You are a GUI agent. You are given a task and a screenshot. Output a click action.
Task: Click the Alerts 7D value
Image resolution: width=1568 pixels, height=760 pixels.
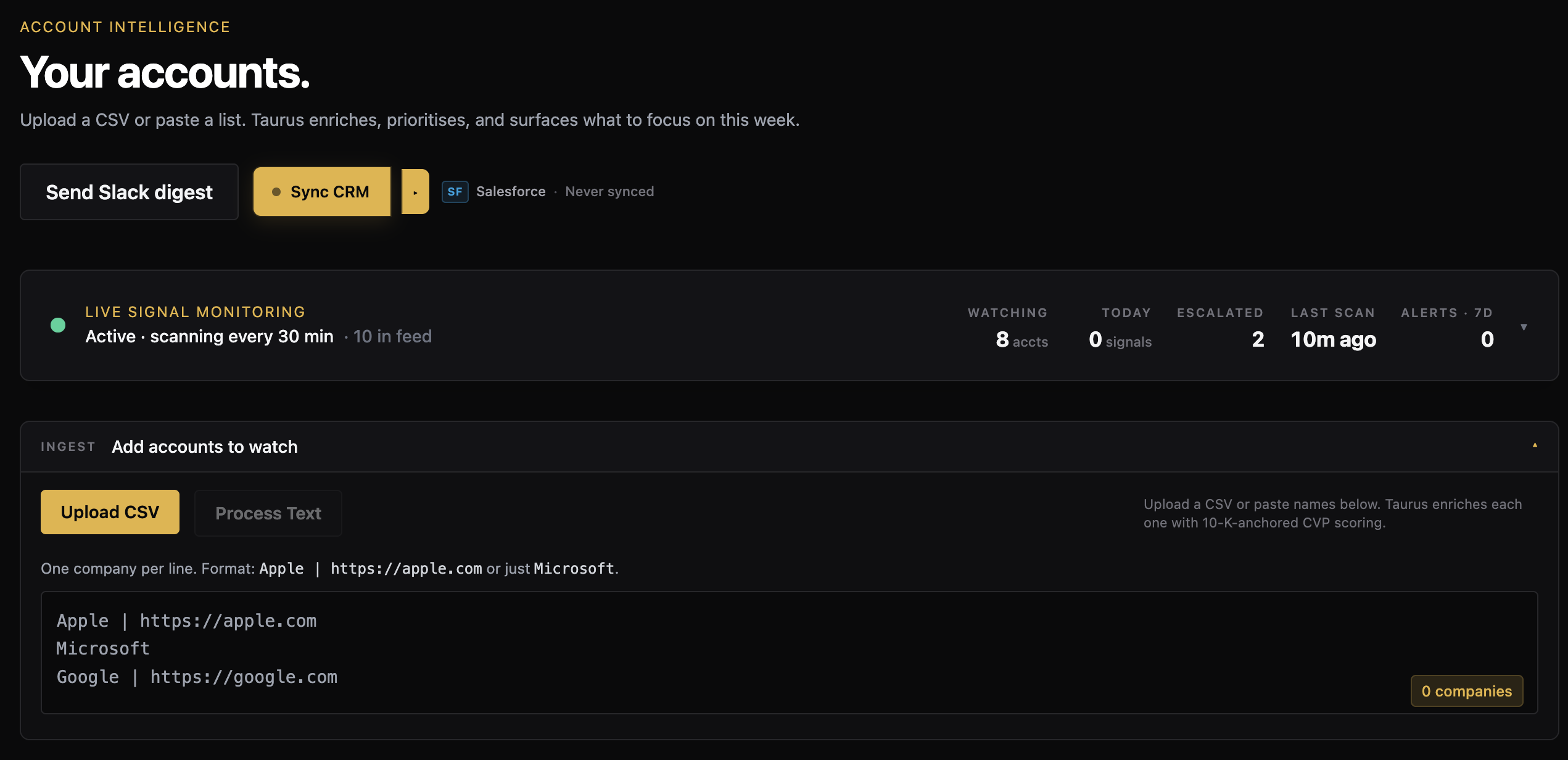[x=1487, y=339]
